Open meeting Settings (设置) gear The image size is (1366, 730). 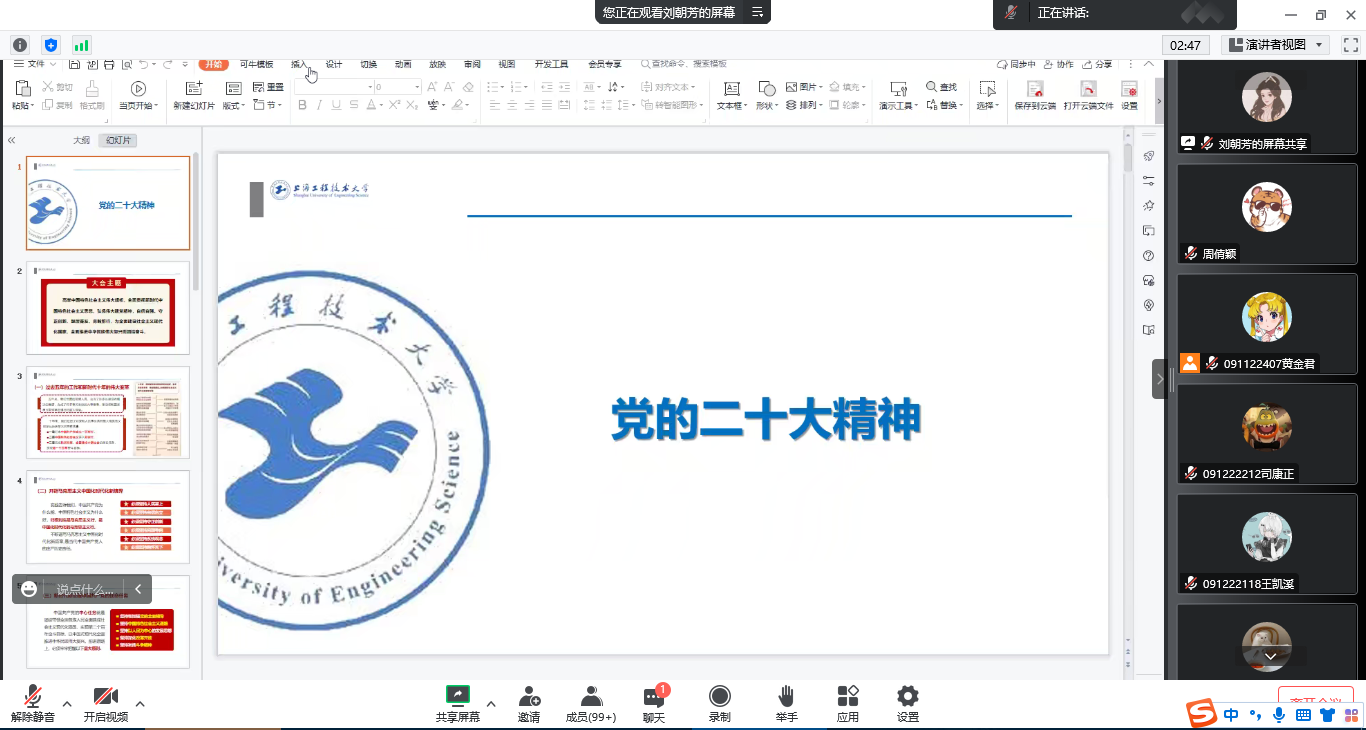point(907,696)
